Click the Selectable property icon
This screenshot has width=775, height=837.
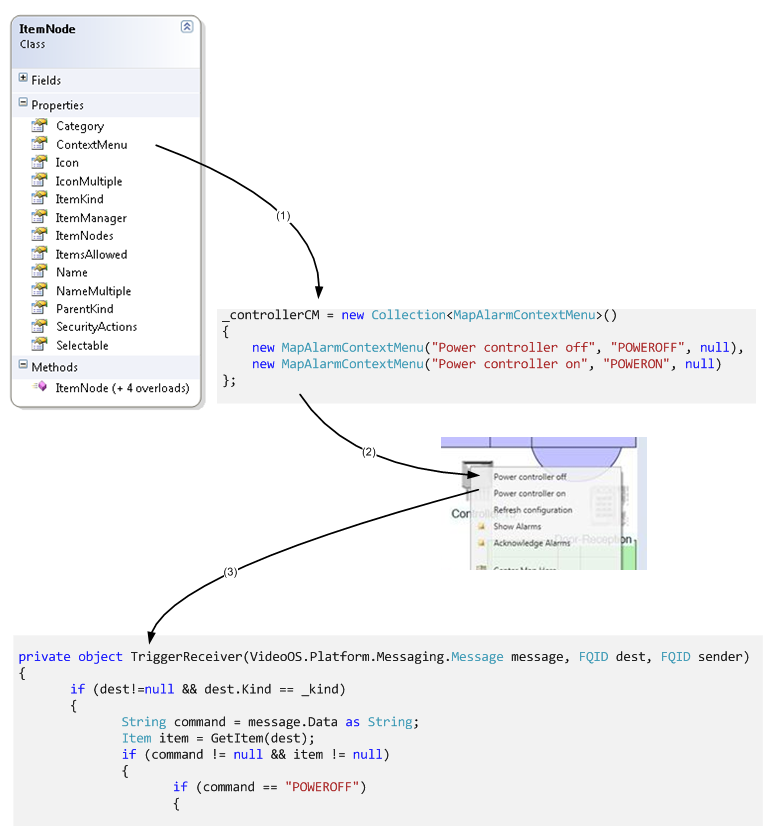point(39,345)
